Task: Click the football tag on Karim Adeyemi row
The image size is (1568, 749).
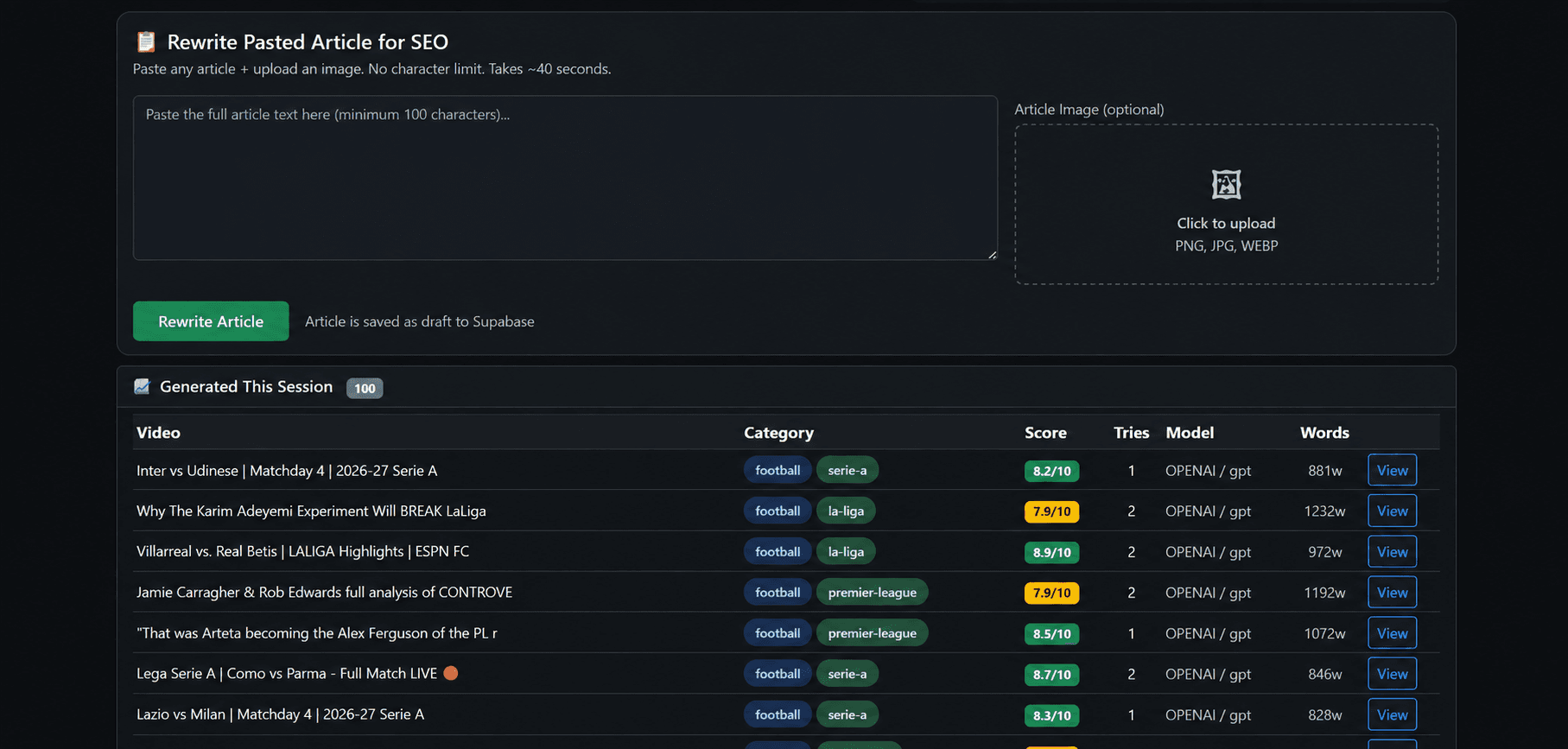Action: tap(778, 511)
